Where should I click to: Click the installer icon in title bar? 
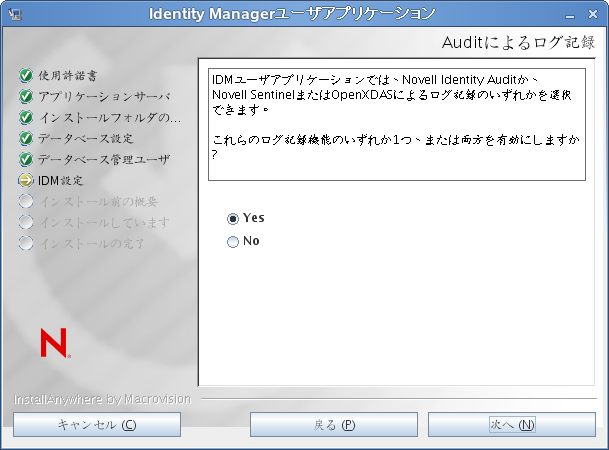(15, 14)
